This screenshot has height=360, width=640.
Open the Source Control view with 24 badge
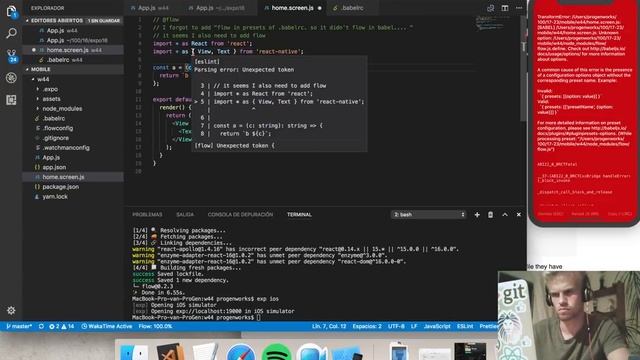pos(11,56)
